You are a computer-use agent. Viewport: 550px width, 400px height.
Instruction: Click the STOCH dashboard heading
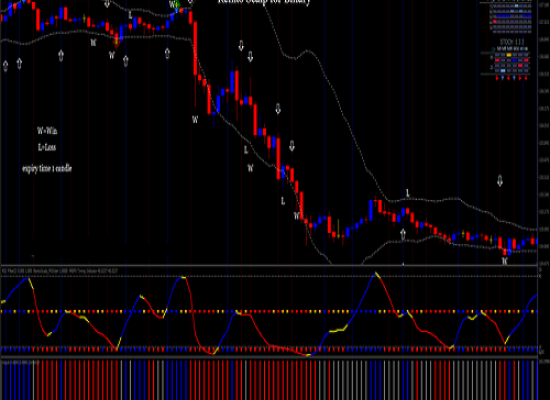(512, 42)
